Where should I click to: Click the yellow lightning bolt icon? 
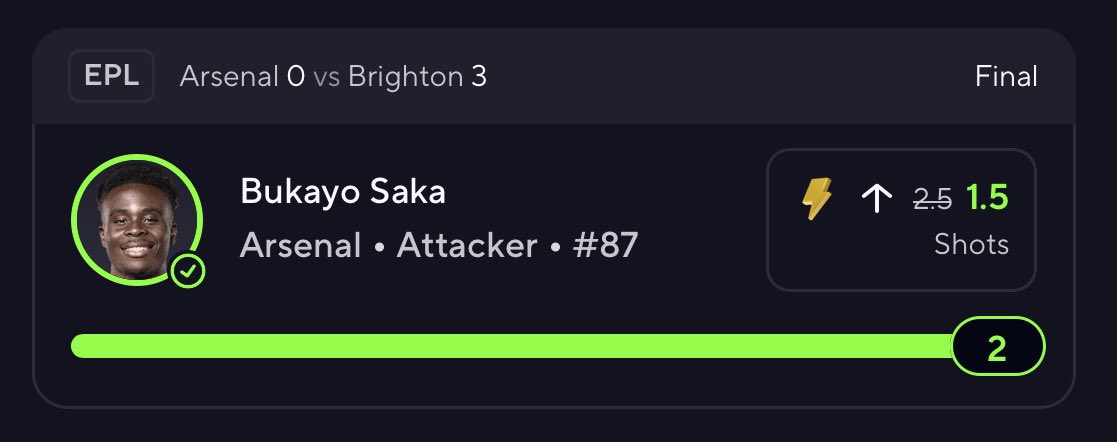click(x=816, y=199)
